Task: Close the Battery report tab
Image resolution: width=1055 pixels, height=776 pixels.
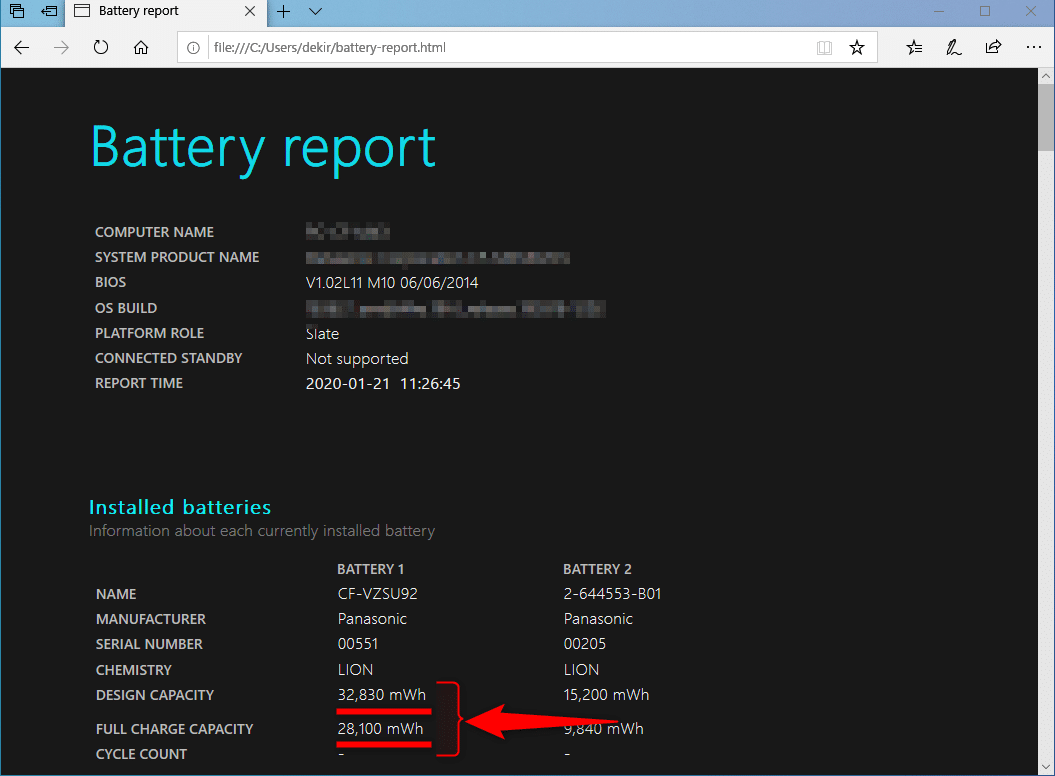Action: click(x=250, y=11)
